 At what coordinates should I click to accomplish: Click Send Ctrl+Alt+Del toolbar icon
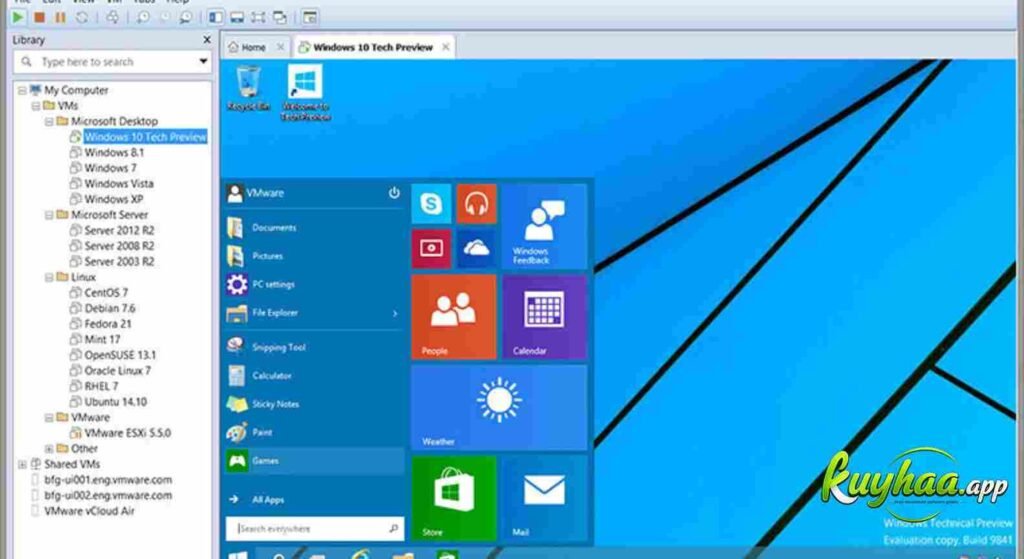coord(112,18)
